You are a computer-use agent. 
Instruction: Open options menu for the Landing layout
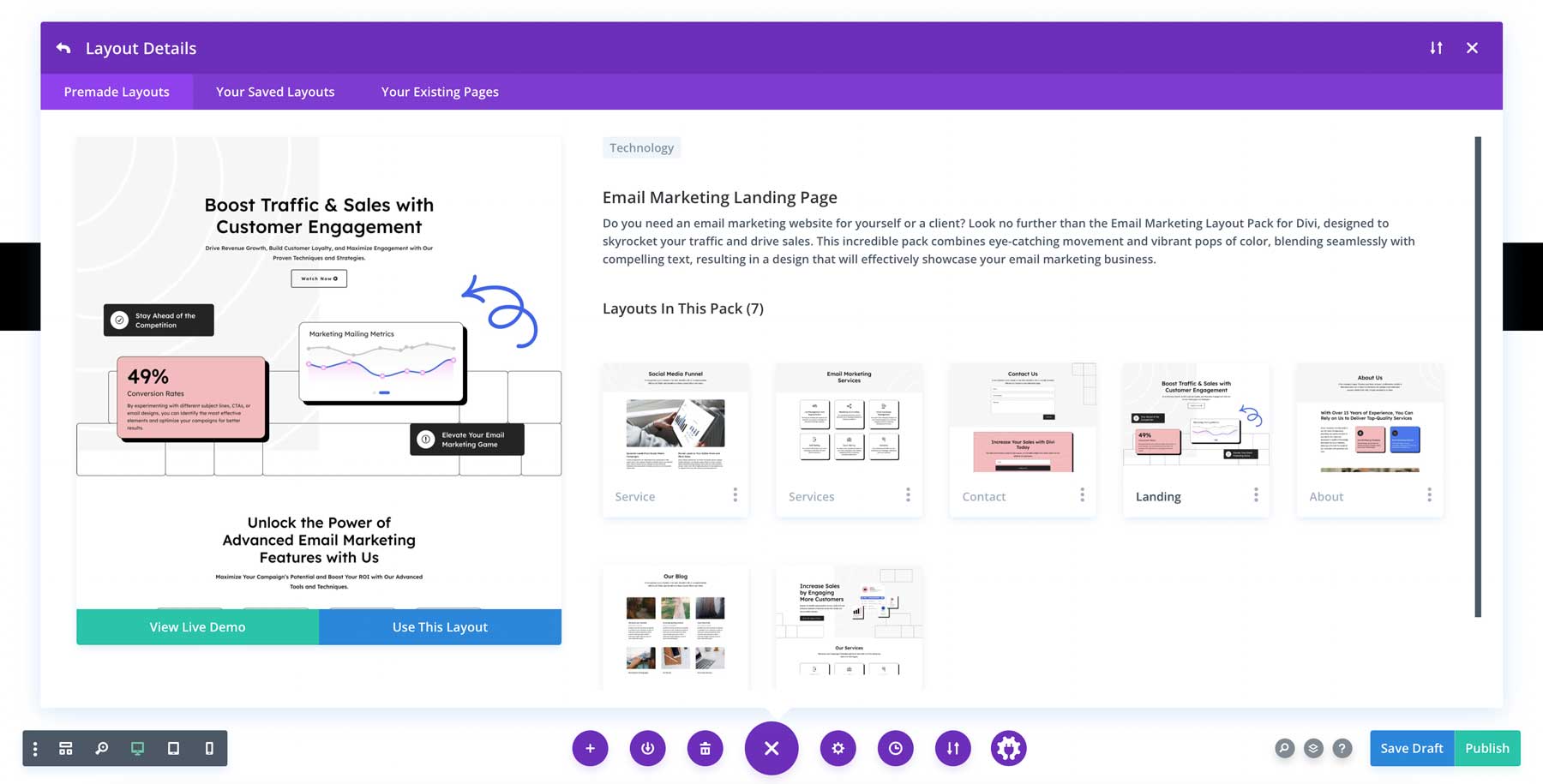click(1256, 495)
